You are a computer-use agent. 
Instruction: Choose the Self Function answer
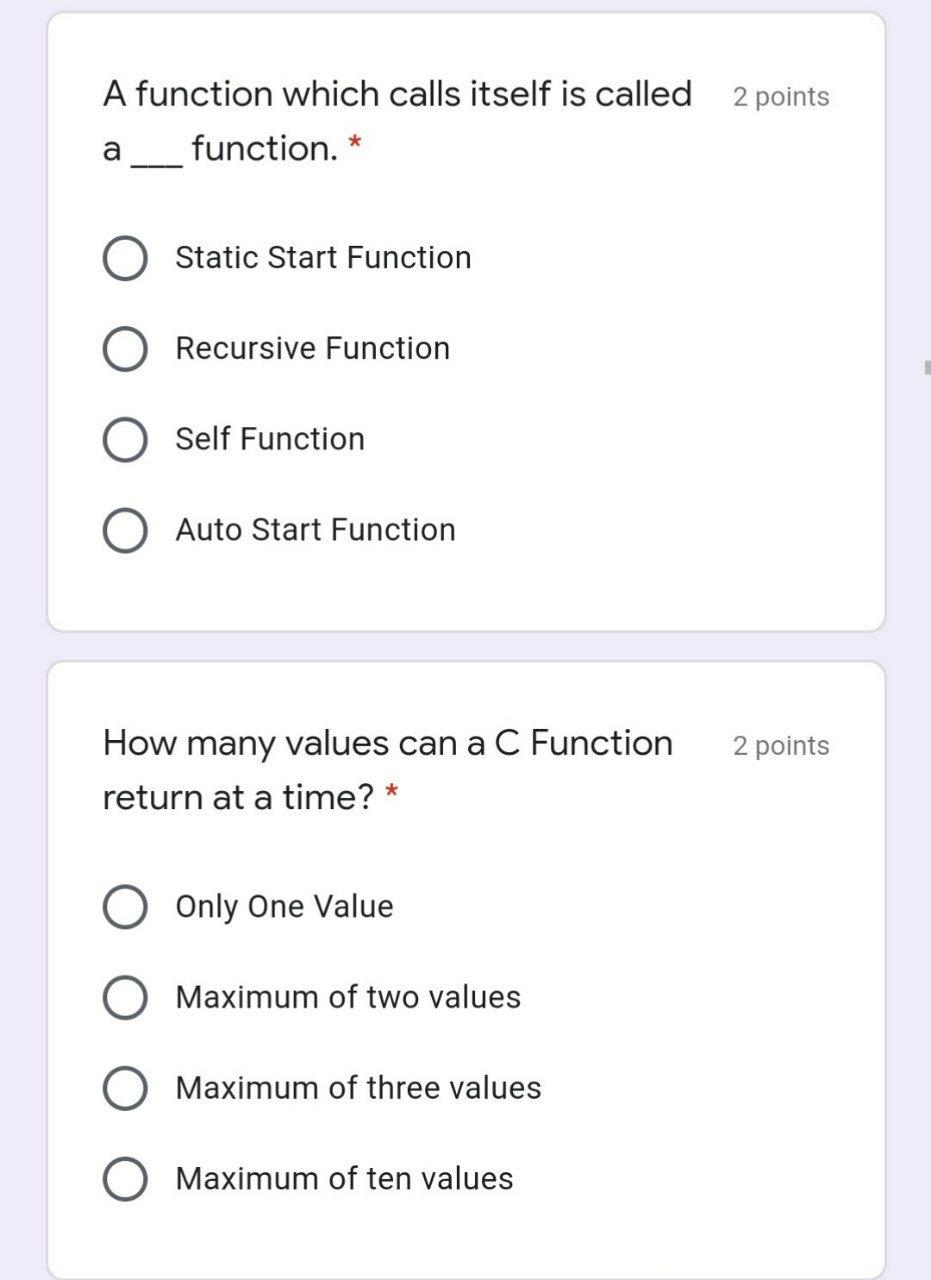pyautogui.click(x=124, y=438)
